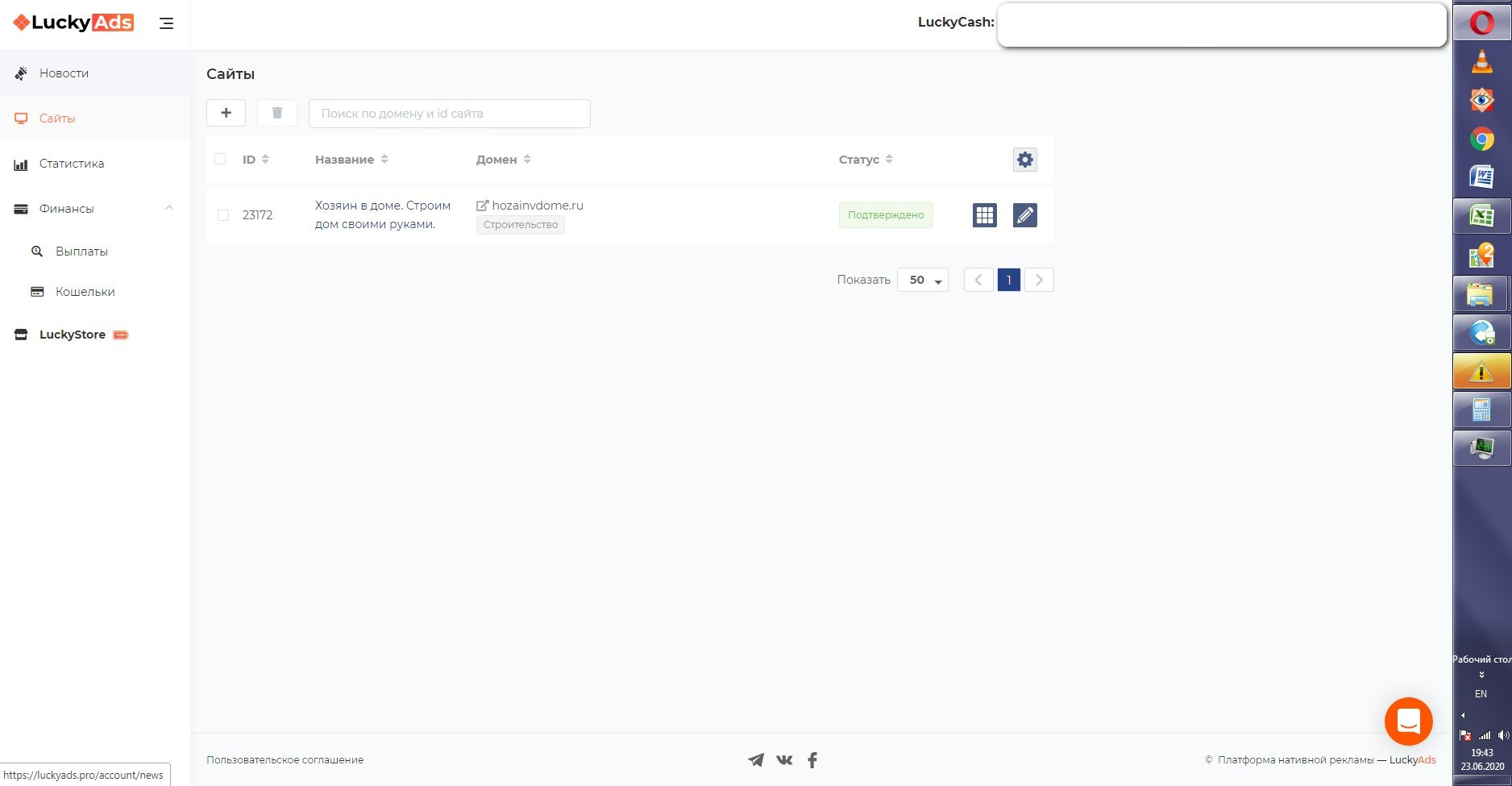Viewport: 1512px width, 786px height.
Task: Open LuckyStore from the sidebar
Action: click(x=73, y=335)
